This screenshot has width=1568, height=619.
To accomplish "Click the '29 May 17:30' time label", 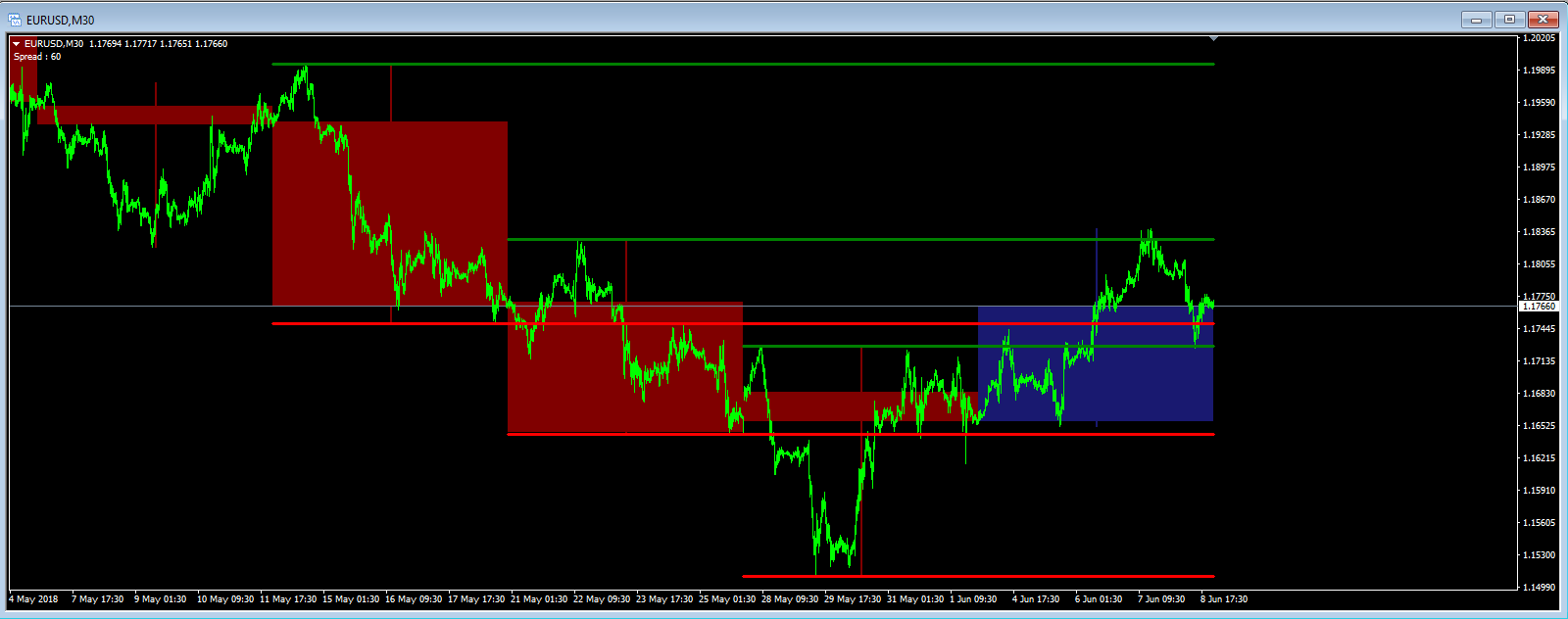I will (853, 599).
